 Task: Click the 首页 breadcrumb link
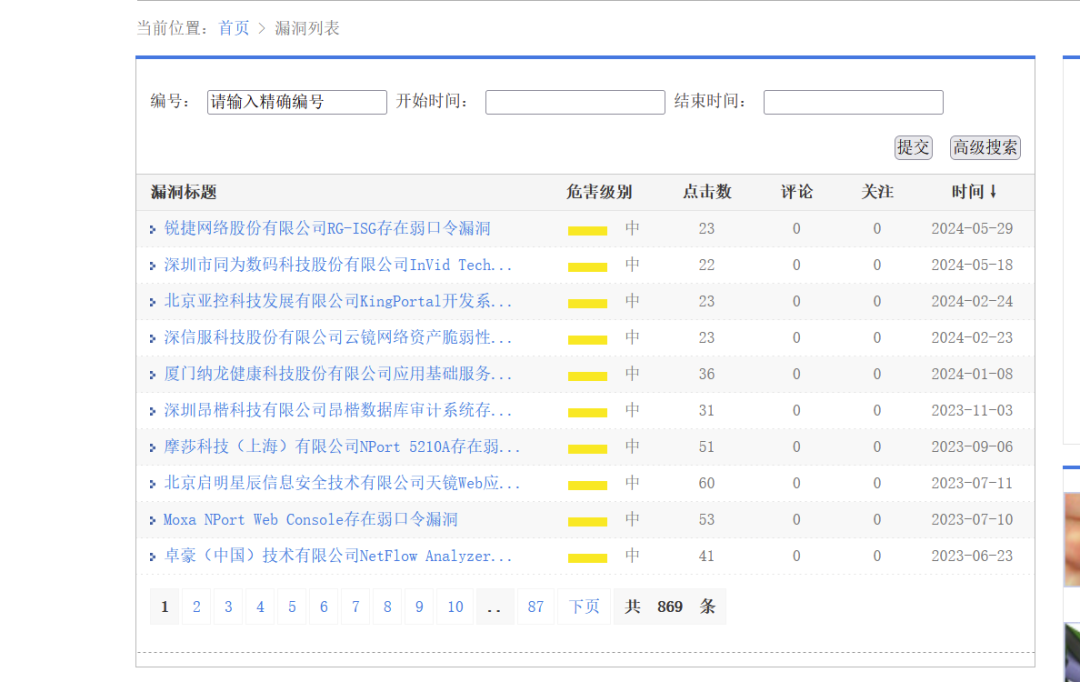[233, 28]
